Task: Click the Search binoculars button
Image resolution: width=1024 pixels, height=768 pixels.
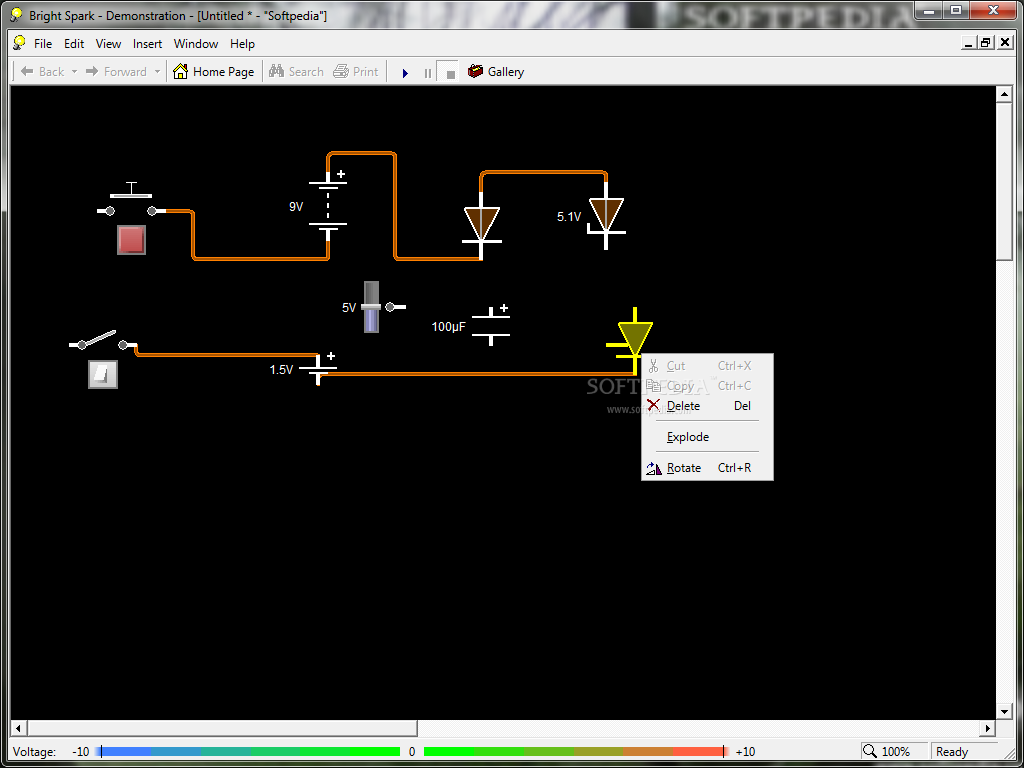Action: [x=296, y=72]
